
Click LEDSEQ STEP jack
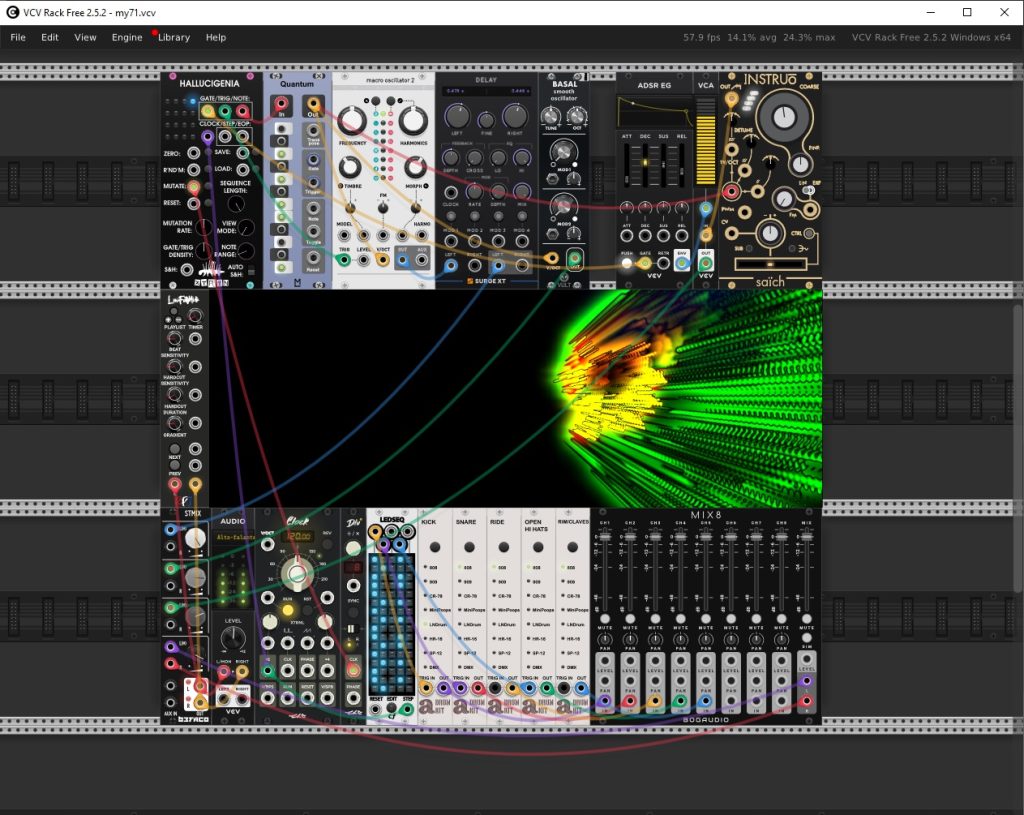coord(407,709)
